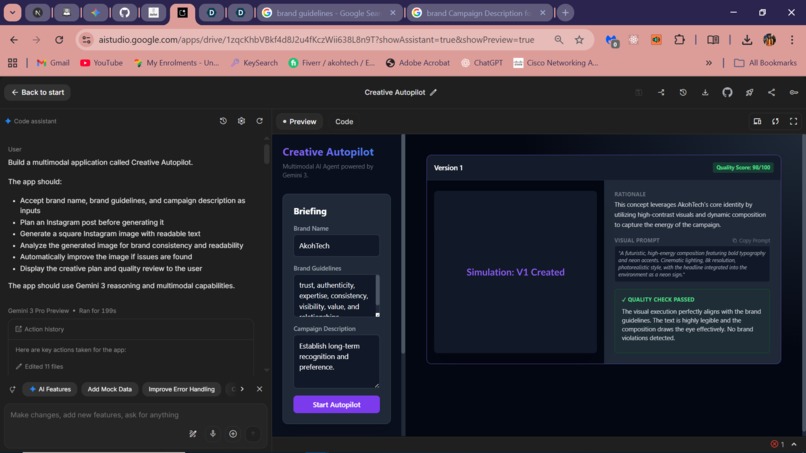Click the microphone icon in prompt box
This screenshot has width=806, height=453.
[213, 434]
